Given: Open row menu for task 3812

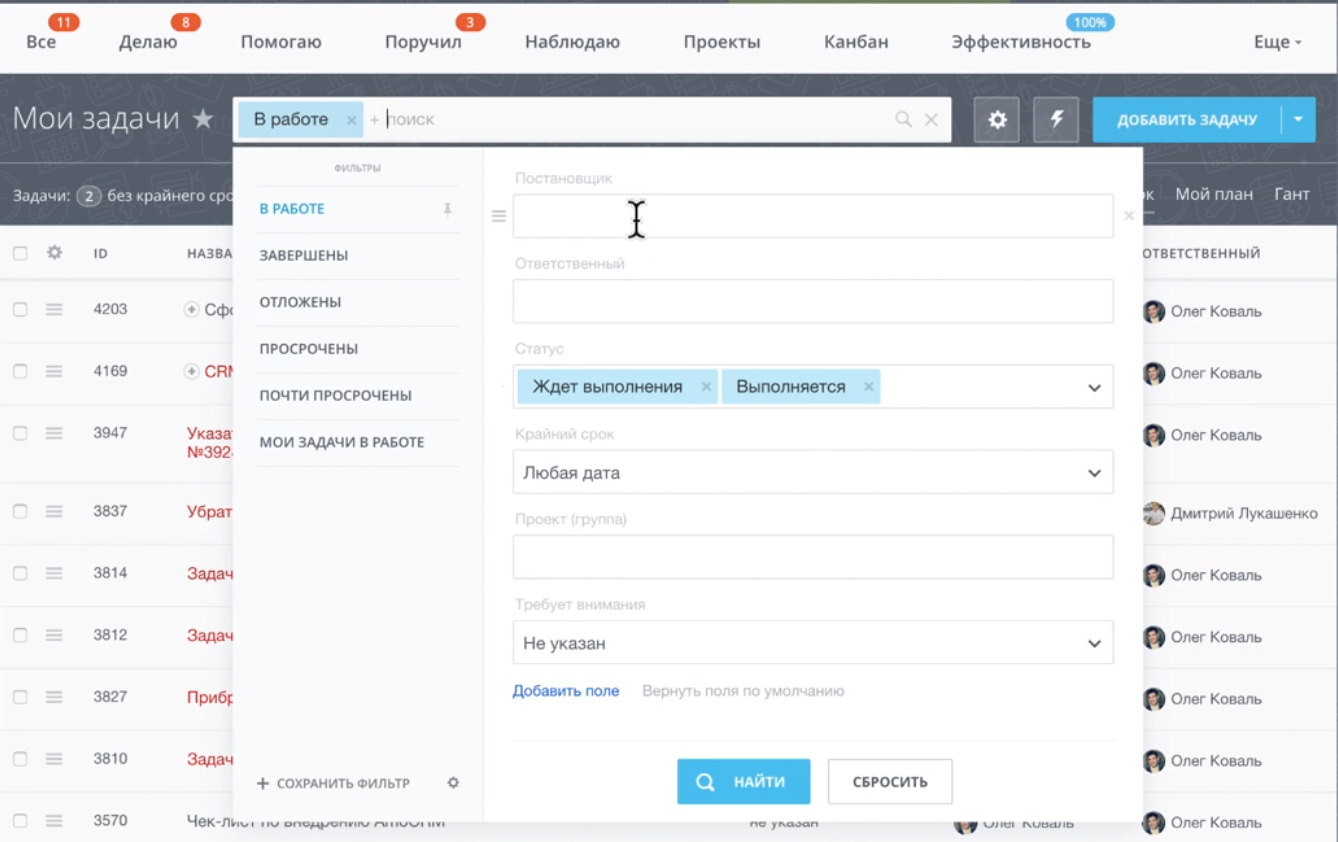Looking at the screenshot, I should 54,636.
